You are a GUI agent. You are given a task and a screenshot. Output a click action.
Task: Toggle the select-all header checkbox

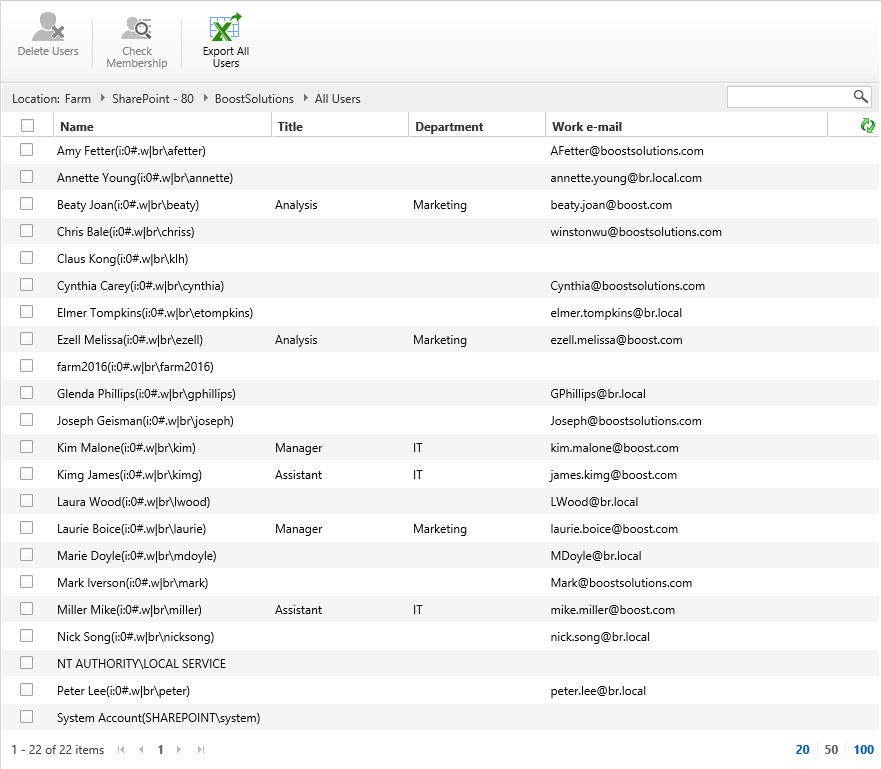pyautogui.click(x=27, y=126)
